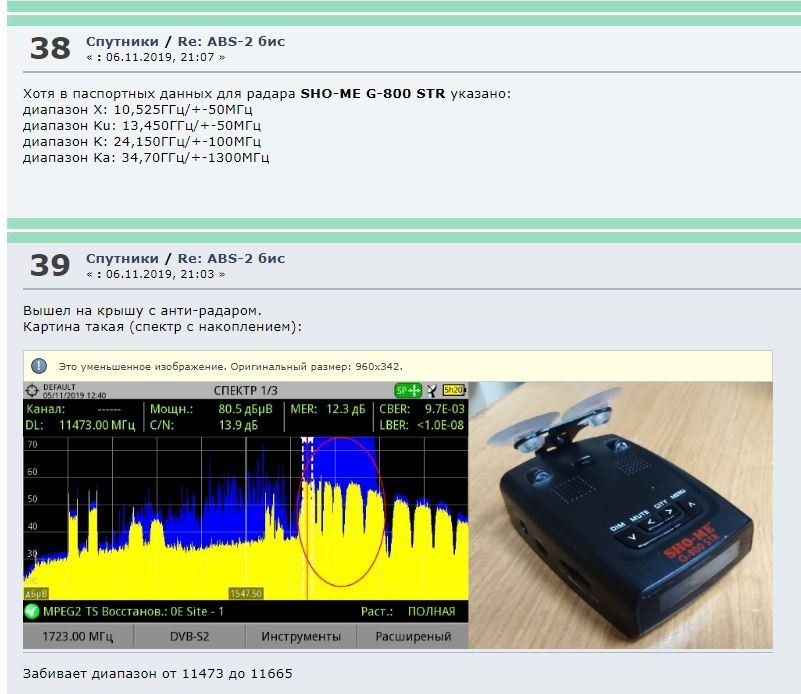Select the Инструменты softkey

coord(301,636)
